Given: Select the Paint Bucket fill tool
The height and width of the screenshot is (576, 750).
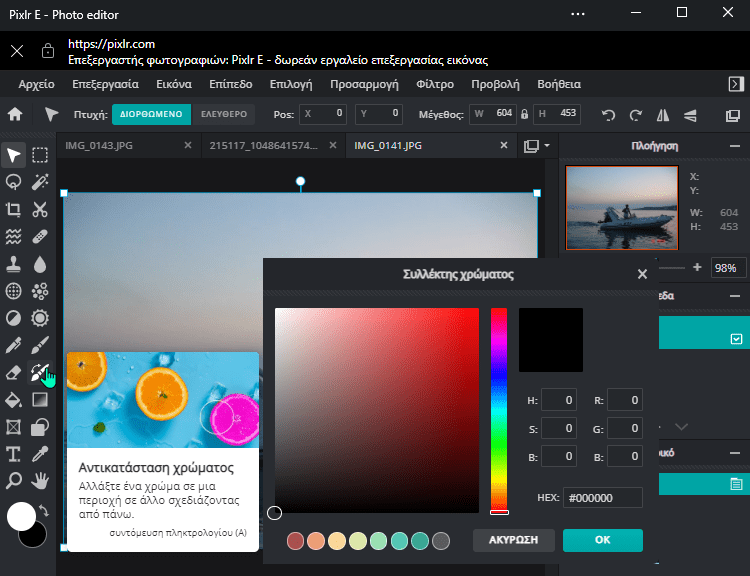Looking at the screenshot, I should (14, 400).
